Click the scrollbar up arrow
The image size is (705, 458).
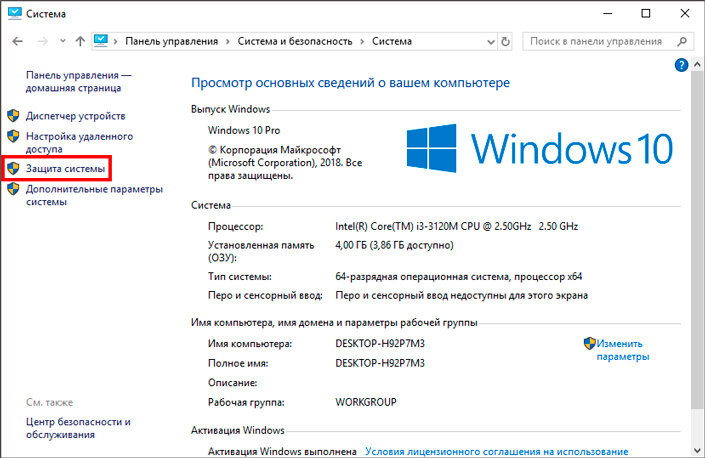(x=697, y=65)
